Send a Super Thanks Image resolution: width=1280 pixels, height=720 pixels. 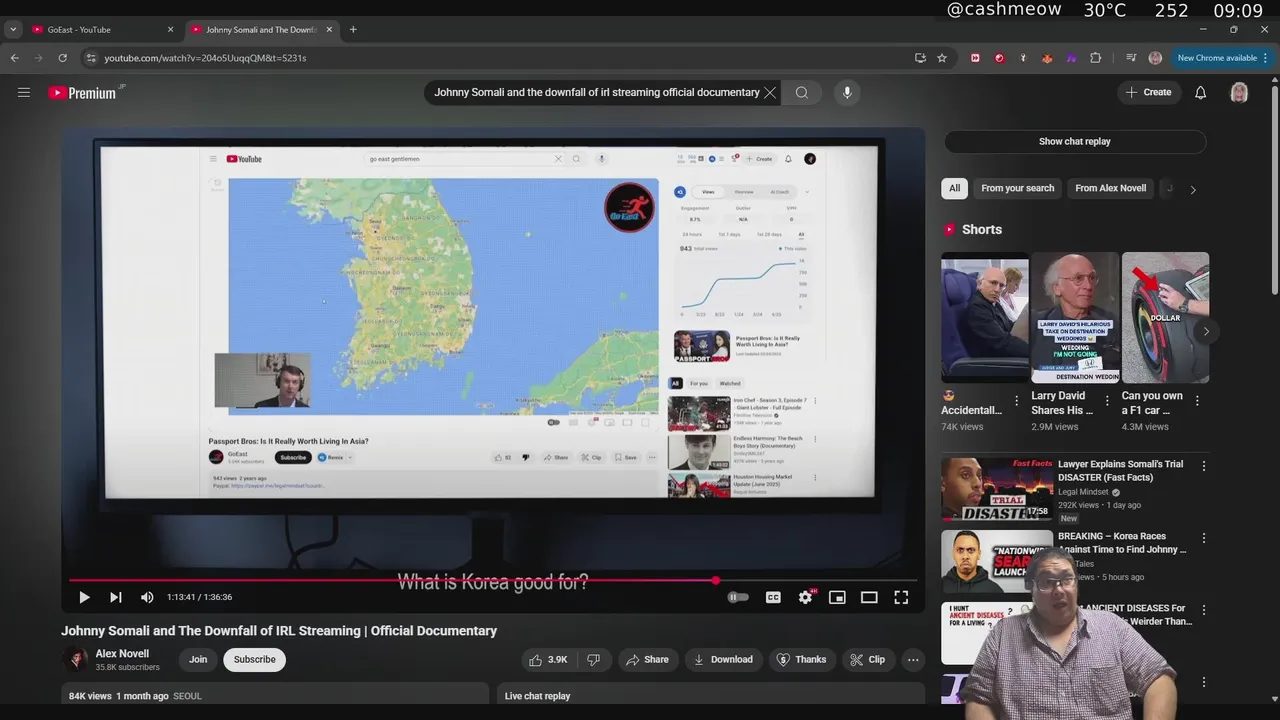801,660
